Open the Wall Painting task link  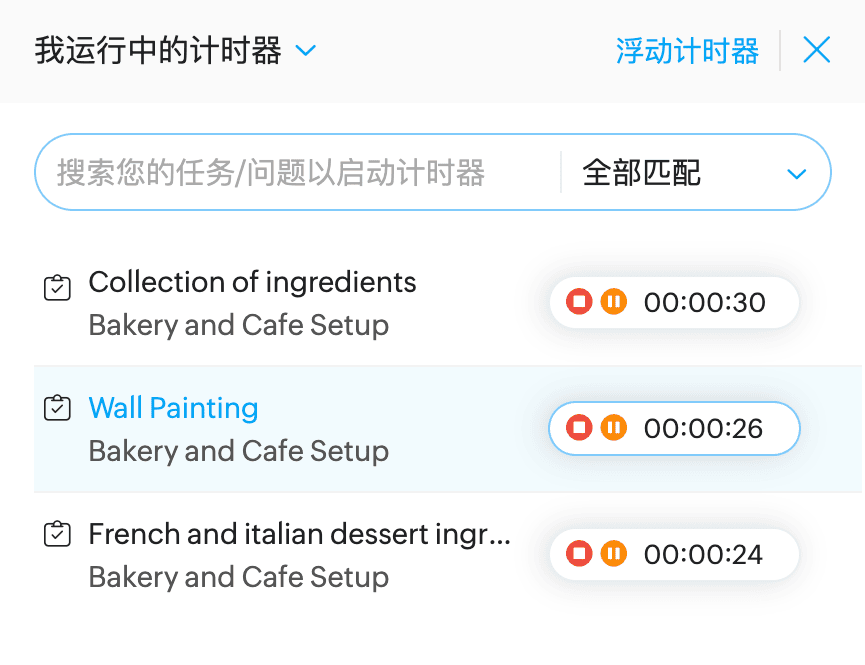(173, 408)
